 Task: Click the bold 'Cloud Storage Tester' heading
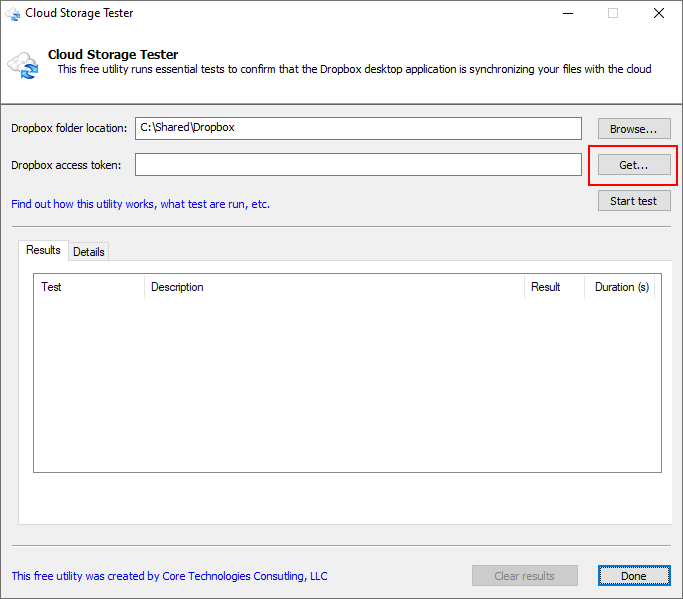point(113,54)
